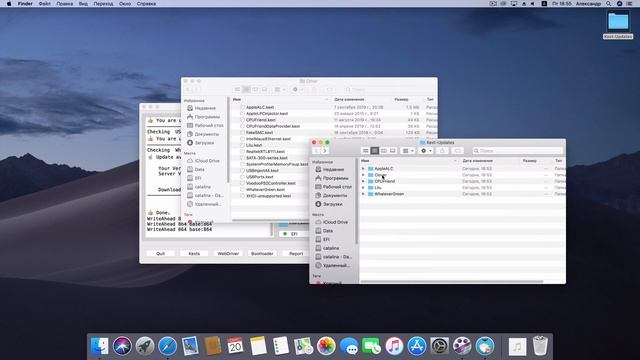The width and height of the screenshot is (640, 360).
Task: Open Trash in the Dock
Action: [x=540, y=346]
